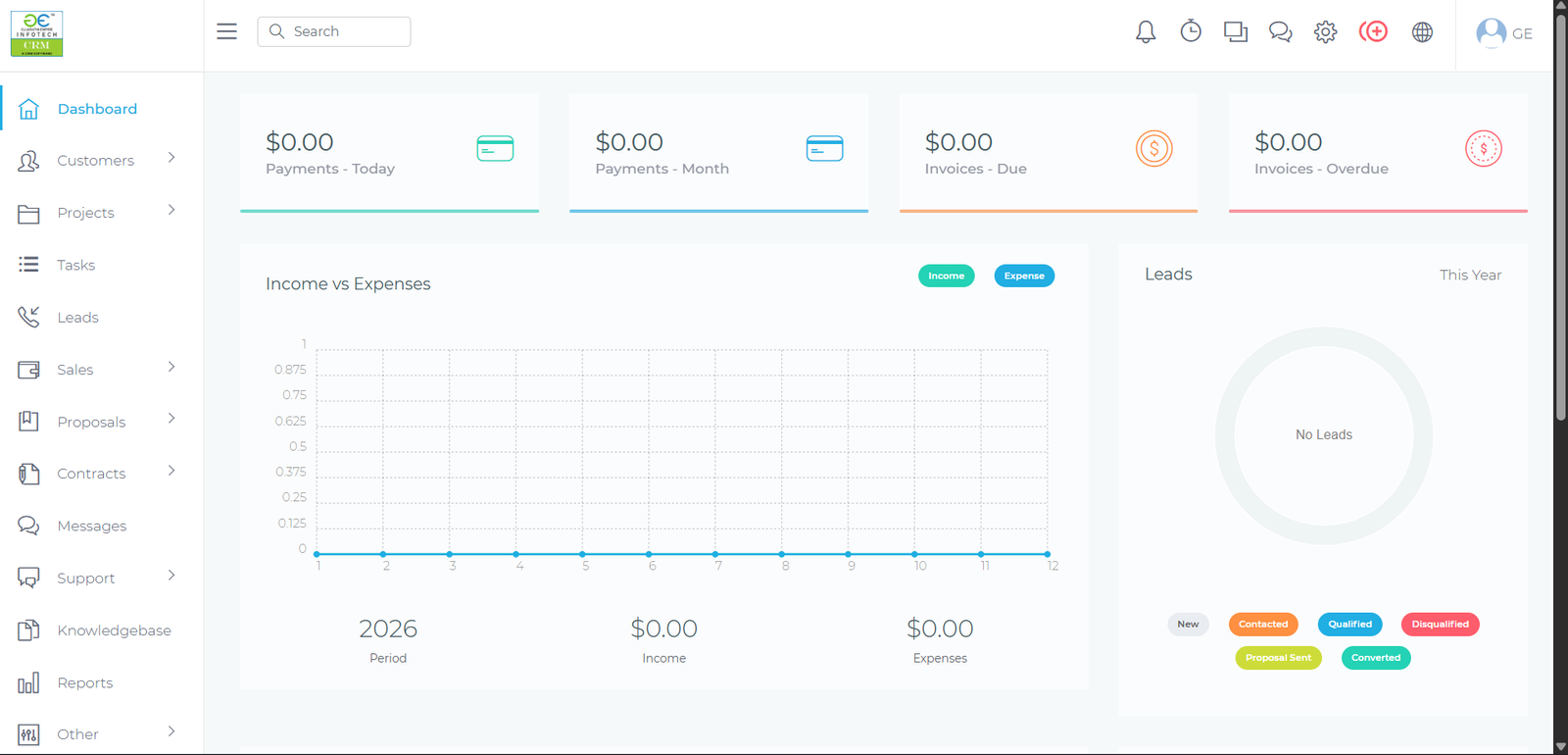Open the GE user profile avatar
This screenshot has height=755, width=1568.
(x=1492, y=33)
